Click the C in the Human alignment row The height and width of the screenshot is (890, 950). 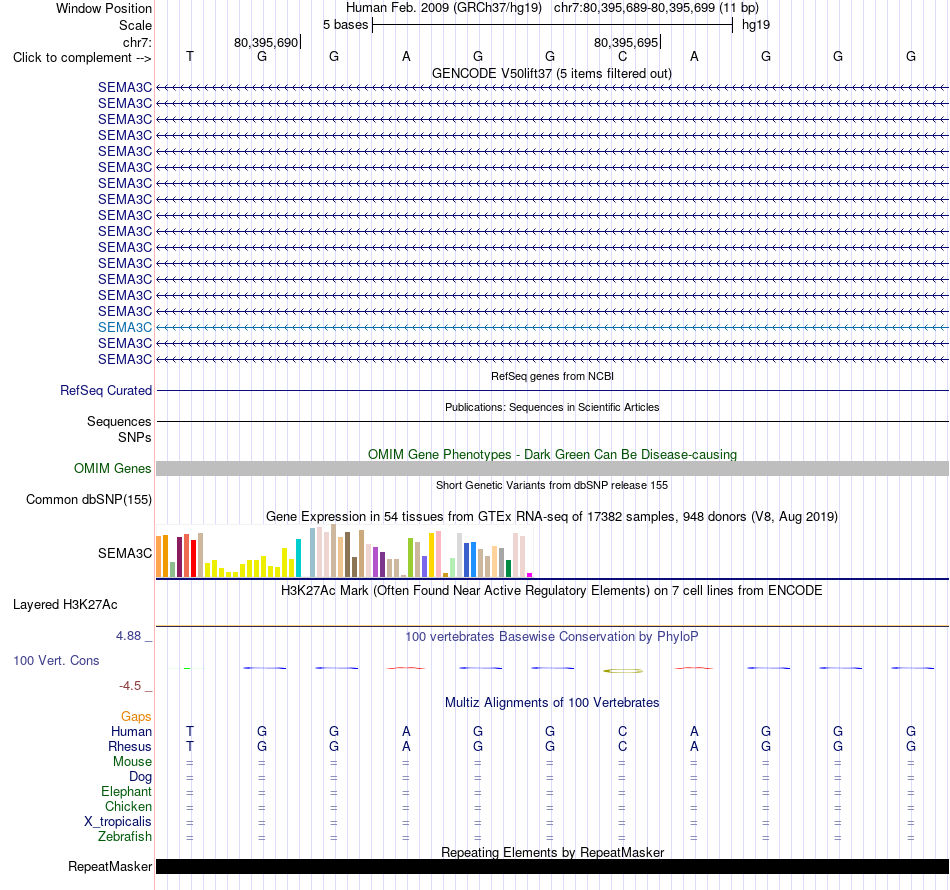(x=622, y=731)
